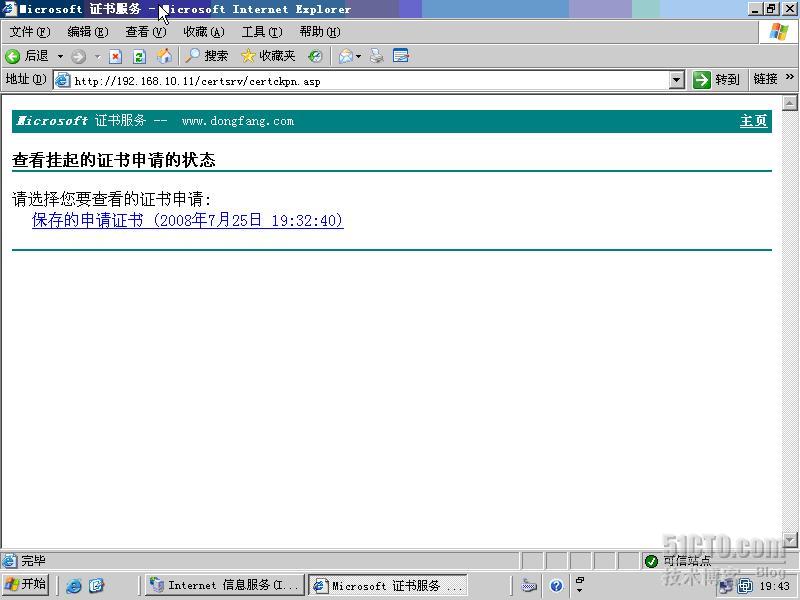
Task: Open the edit page toolbar icon
Action: point(401,56)
